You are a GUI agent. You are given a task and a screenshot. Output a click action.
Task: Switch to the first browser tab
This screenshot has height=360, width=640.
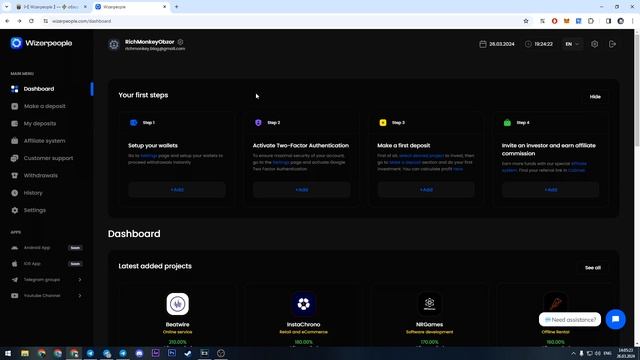click(51, 7)
